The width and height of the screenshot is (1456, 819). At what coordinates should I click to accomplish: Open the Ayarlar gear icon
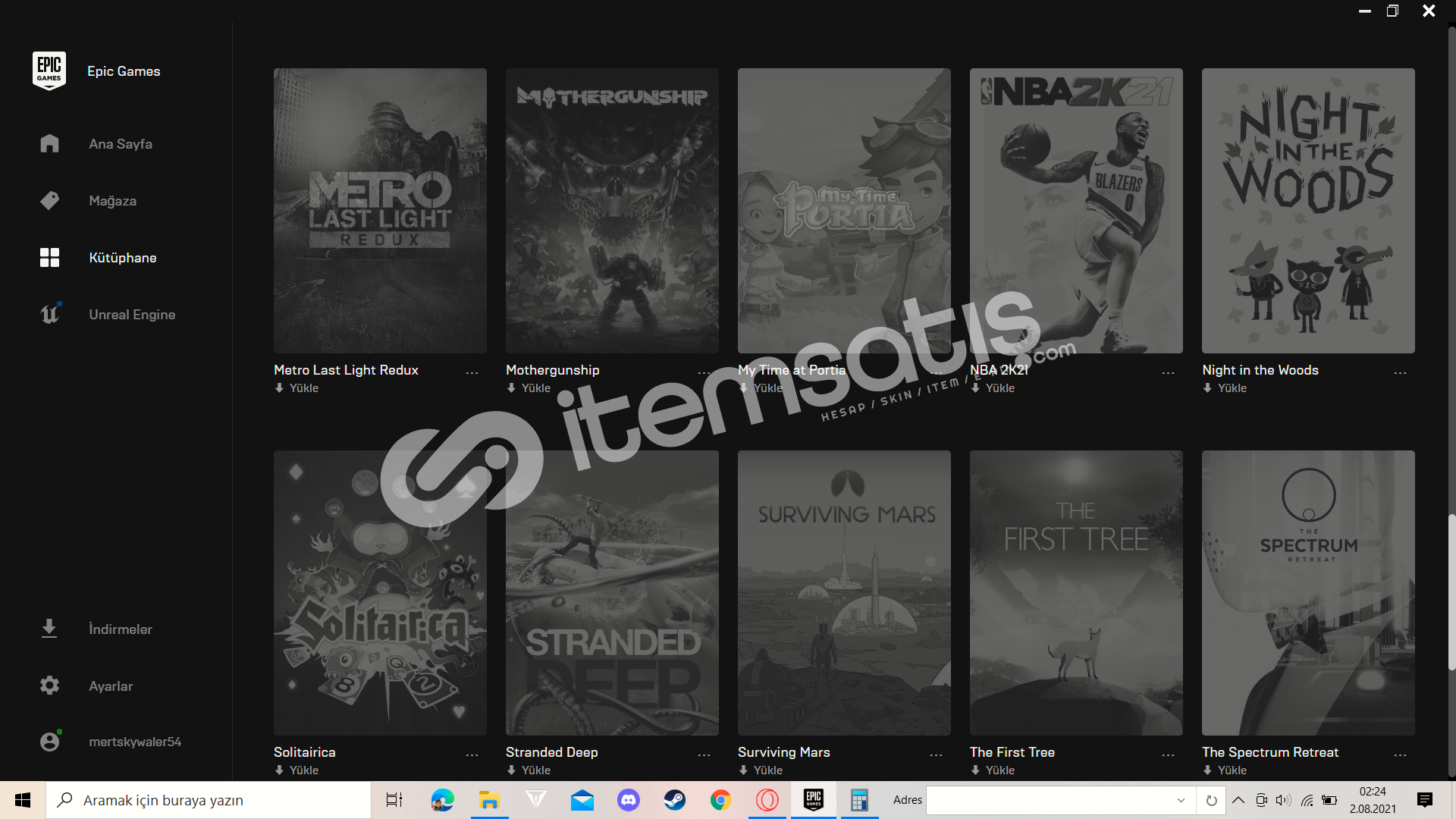click(49, 686)
